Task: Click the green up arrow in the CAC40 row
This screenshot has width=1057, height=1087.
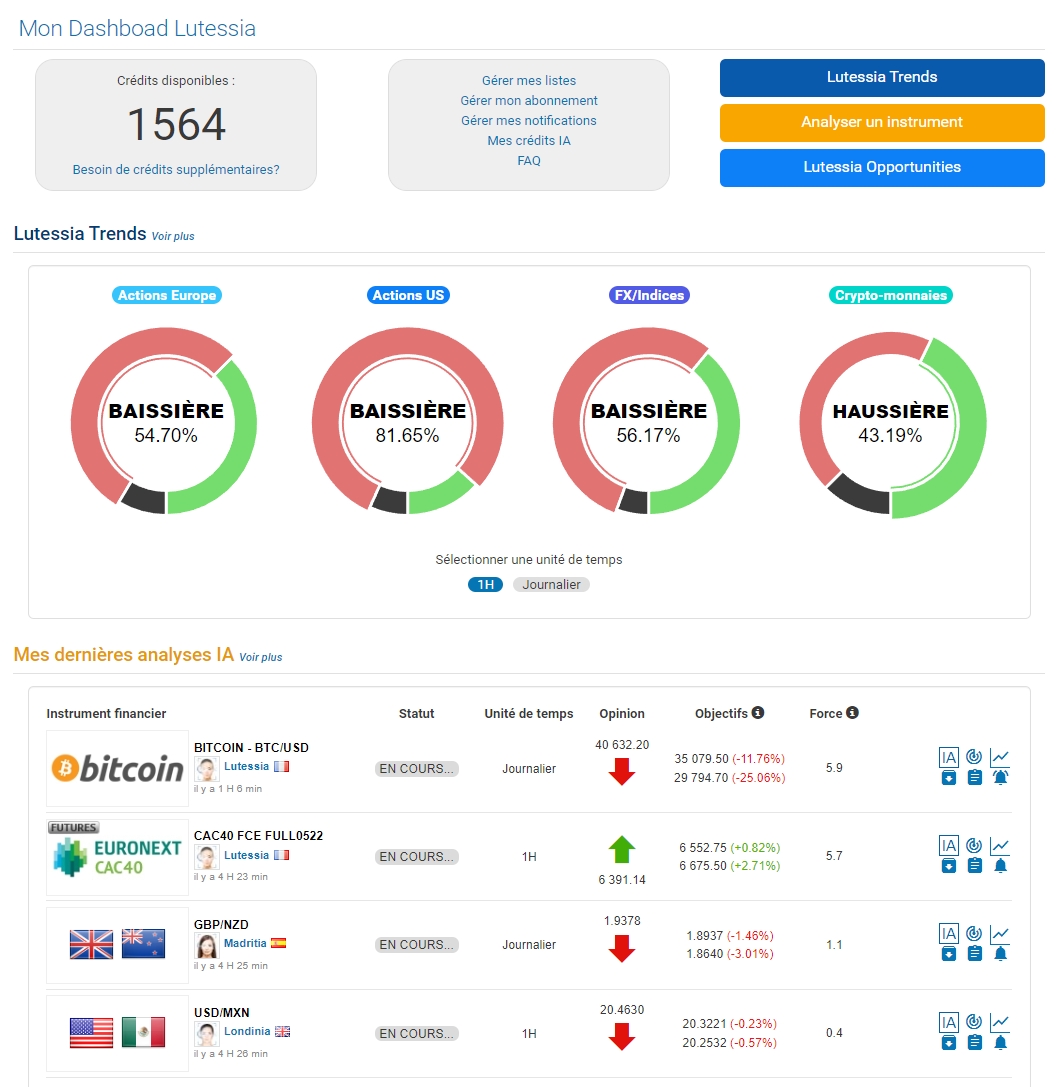Action: point(622,849)
